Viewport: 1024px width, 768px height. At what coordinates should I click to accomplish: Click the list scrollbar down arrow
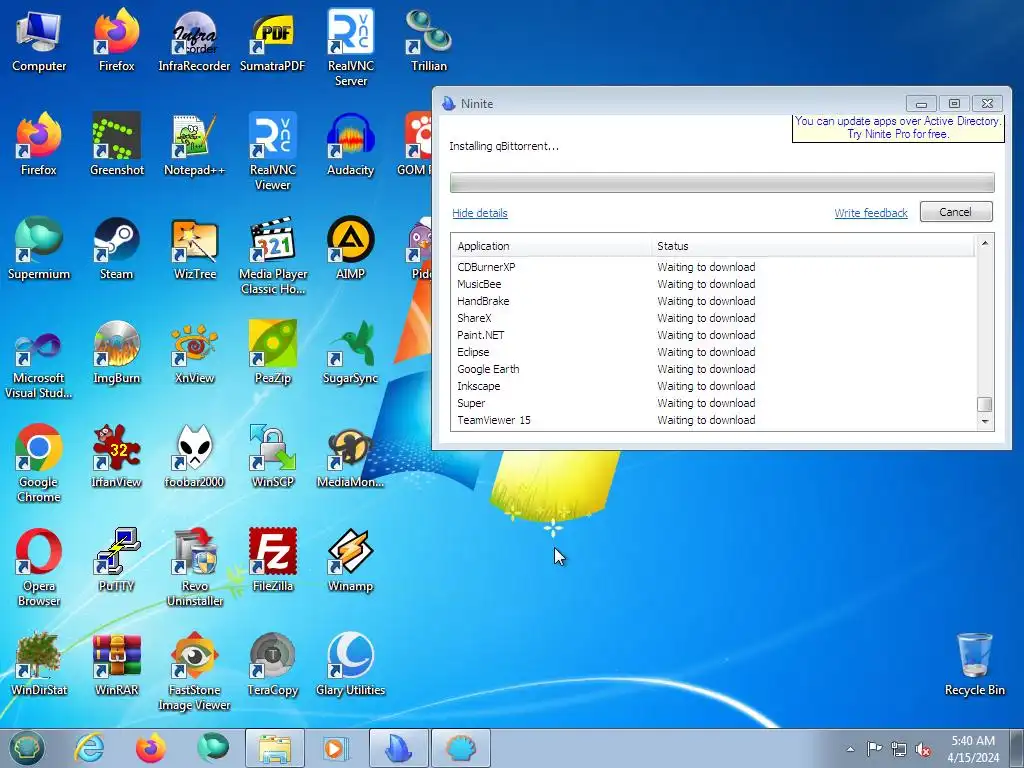[x=985, y=422]
